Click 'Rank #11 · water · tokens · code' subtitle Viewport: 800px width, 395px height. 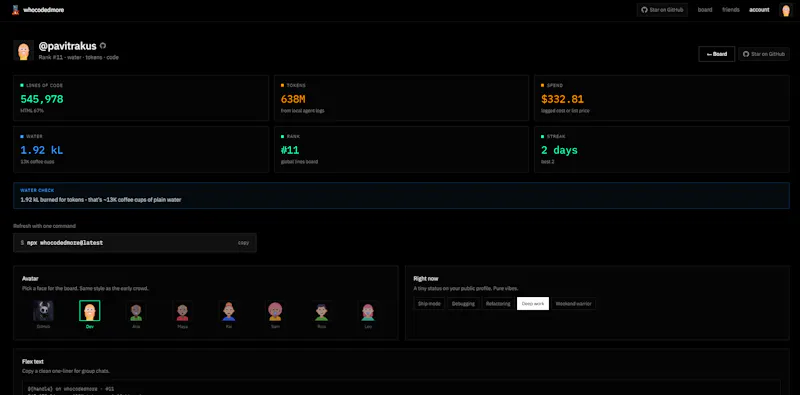click(x=79, y=57)
